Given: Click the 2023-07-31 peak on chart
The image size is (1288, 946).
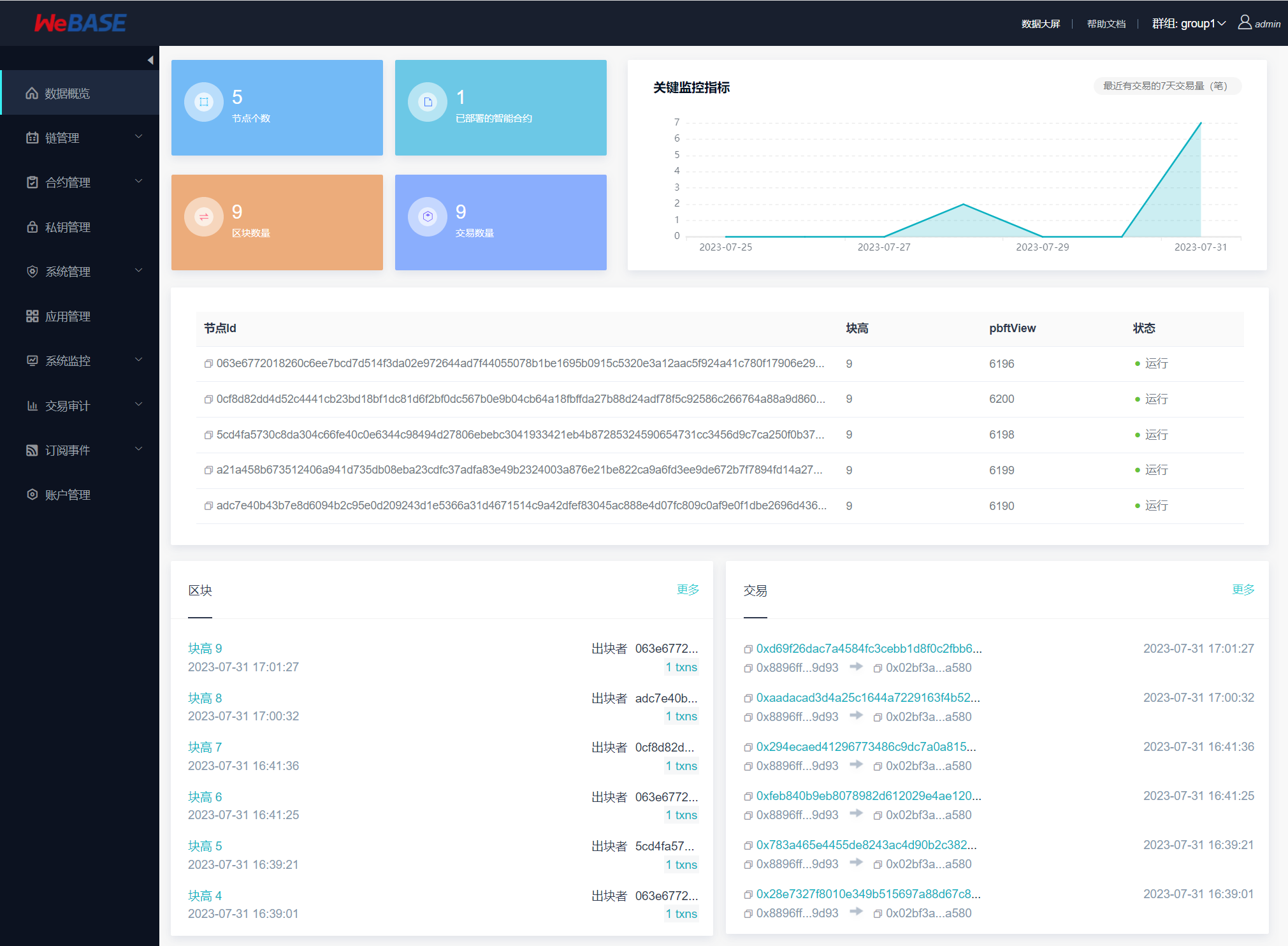Looking at the screenshot, I should click(x=1201, y=123).
